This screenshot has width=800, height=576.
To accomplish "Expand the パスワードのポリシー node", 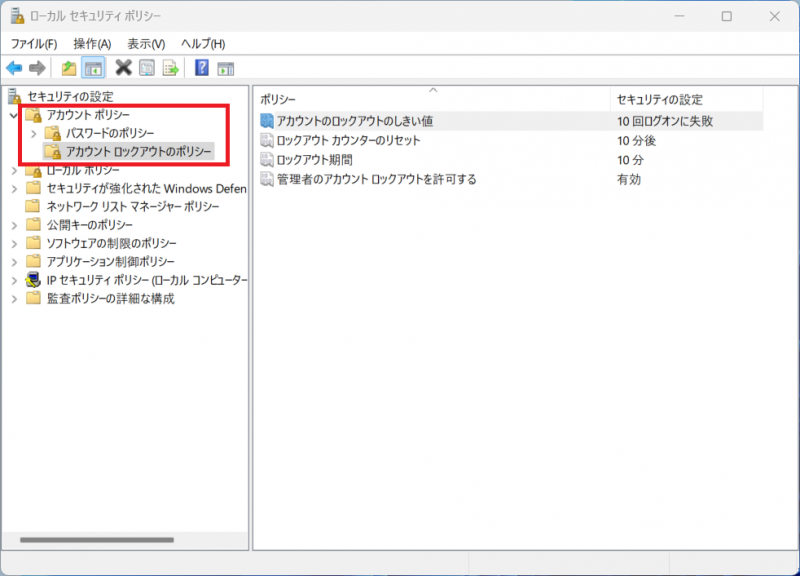I will click(34, 134).
